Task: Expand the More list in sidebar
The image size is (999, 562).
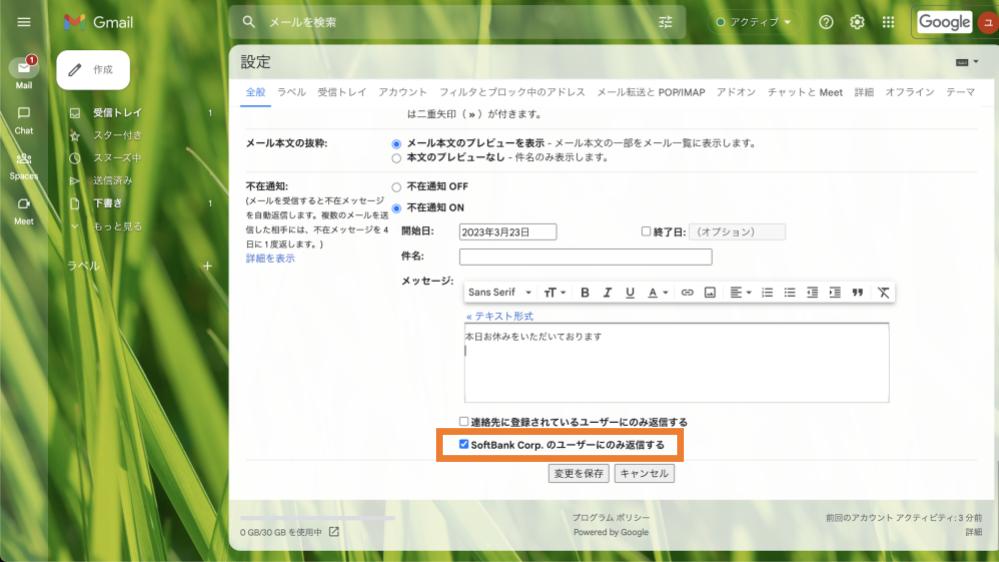Action: (x=117, y=226)
